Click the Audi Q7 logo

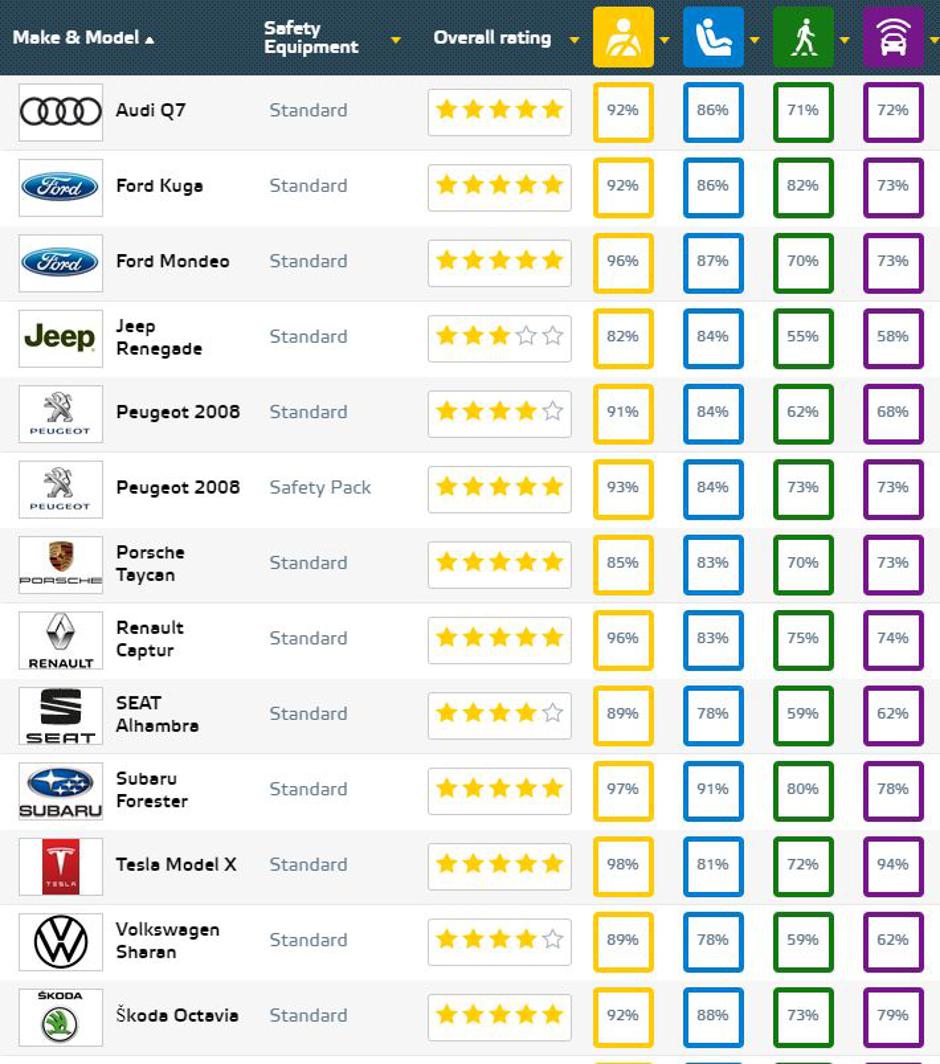pos(61,111)
